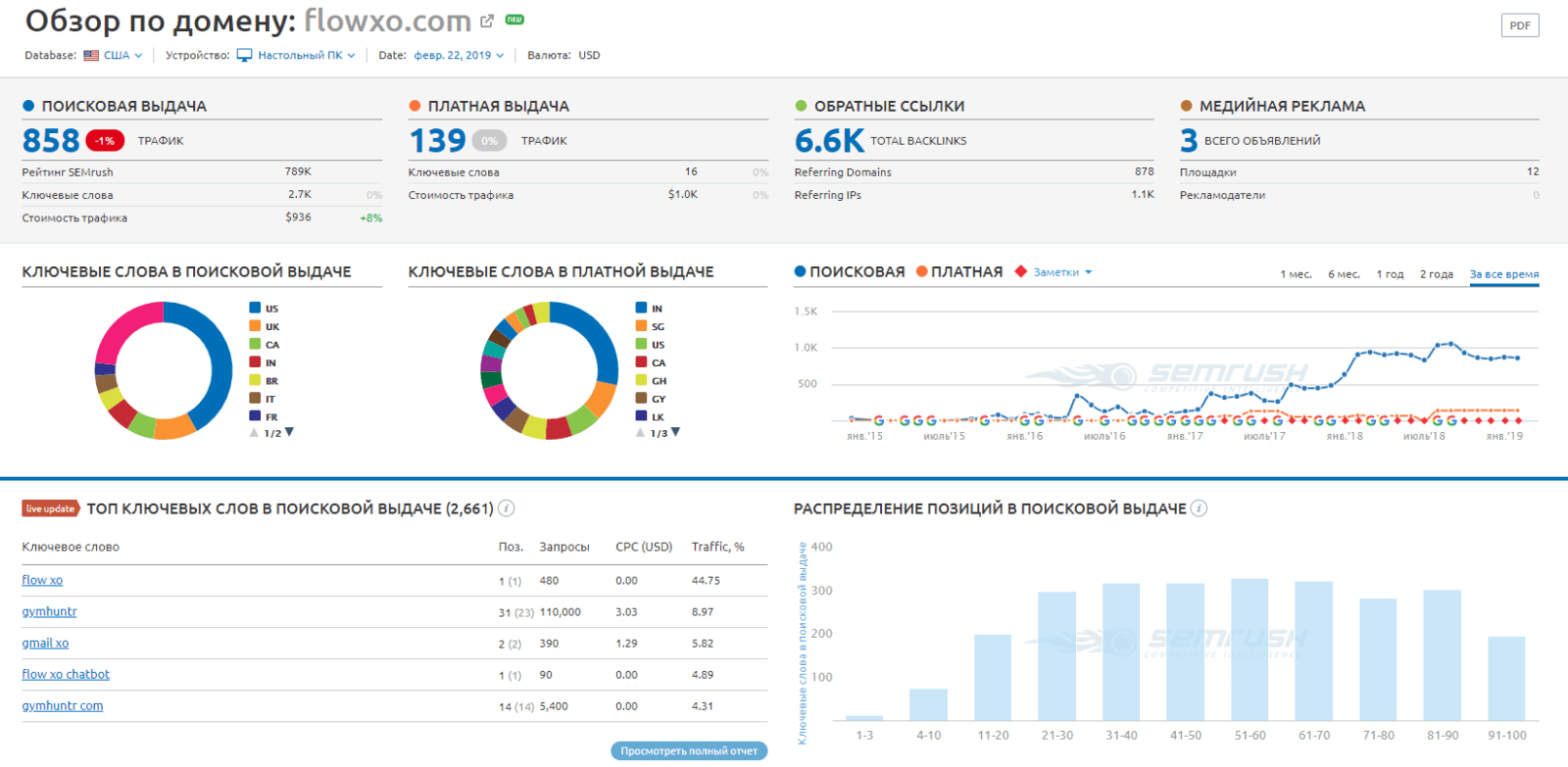Select the 1 год time range tab
The height and width of the screenshot is (767, 1568).
pos(1390,274)
